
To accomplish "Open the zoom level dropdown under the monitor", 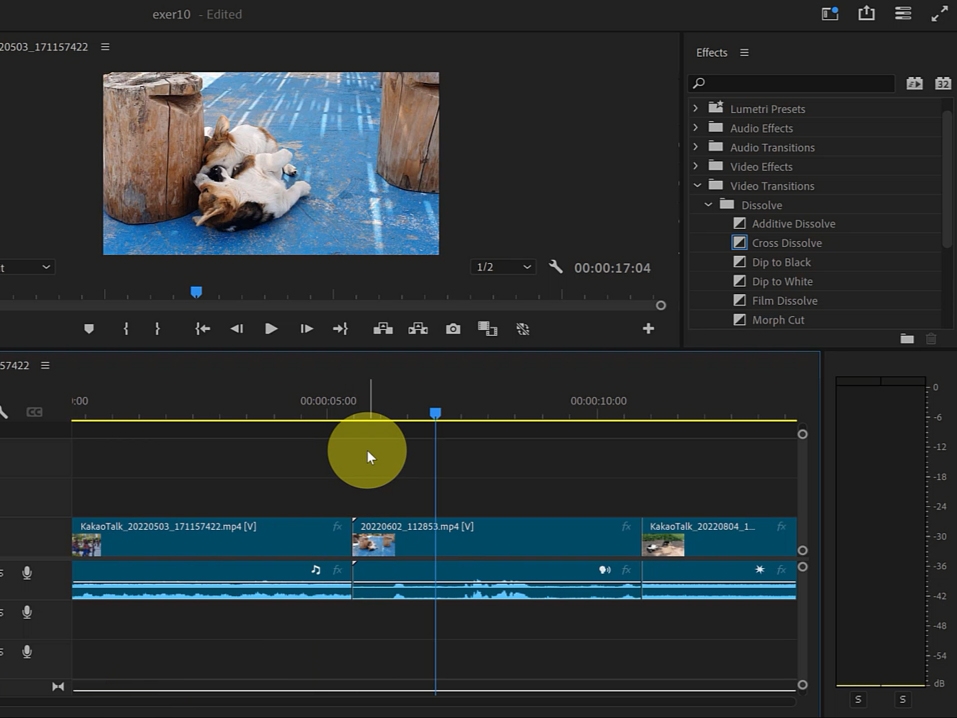I will [x=26, y=267].
